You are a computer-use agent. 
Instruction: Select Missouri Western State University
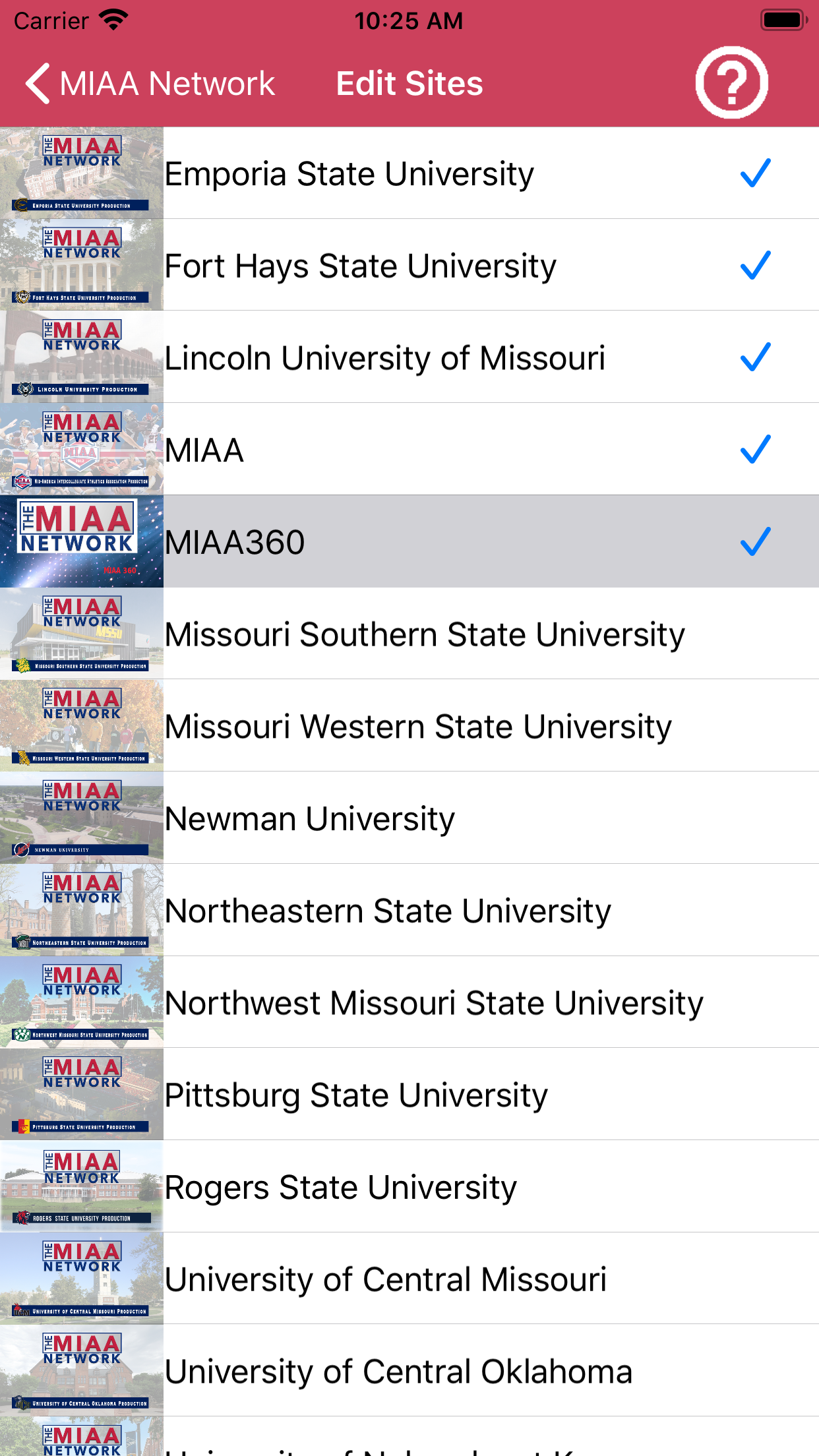(418, 727)
